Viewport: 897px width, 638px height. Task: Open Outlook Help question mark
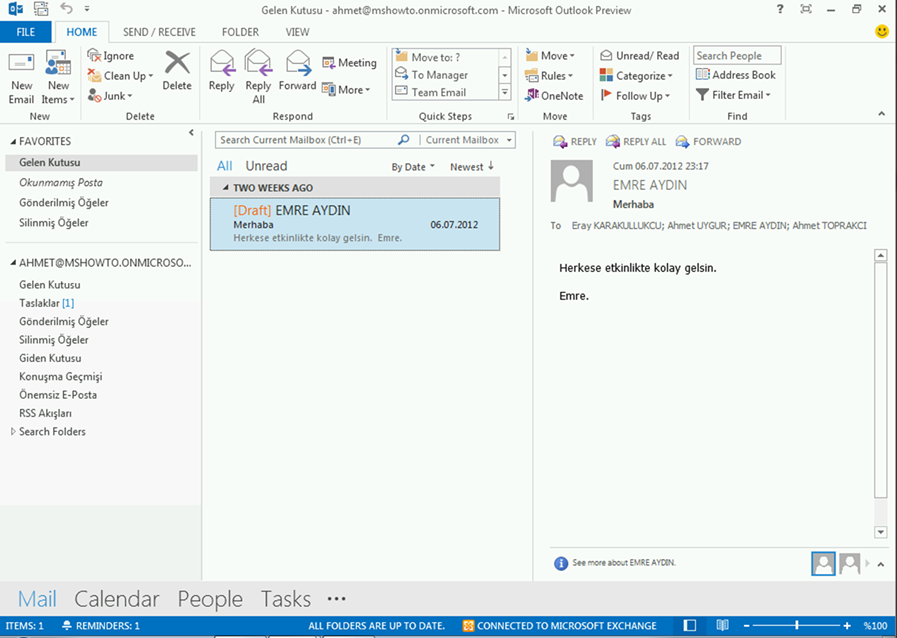(780, 9)
